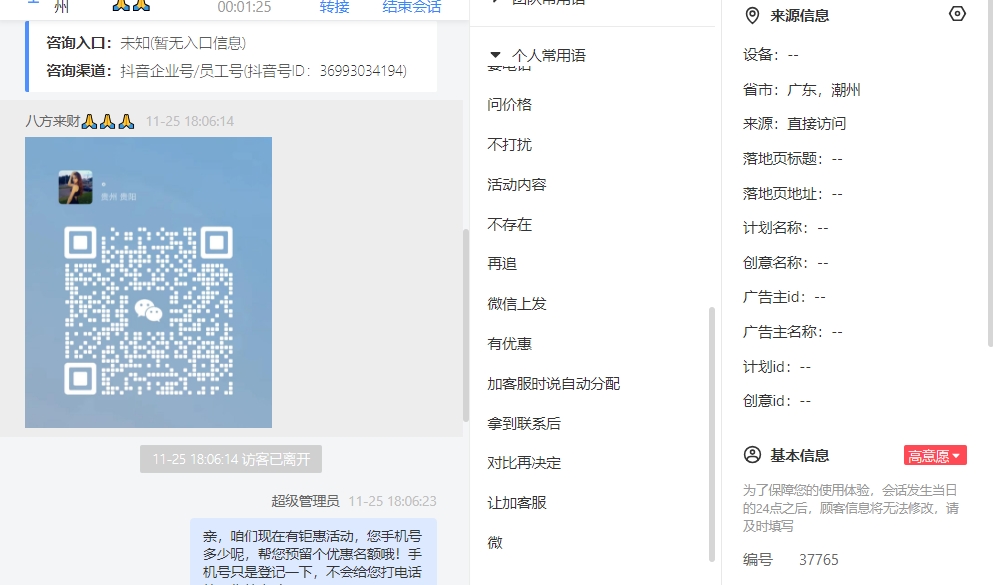The width and height of the screenshot is (993, 585).
Task: Click the 省市：广东，潮州 field
Action: click(802, 90)
